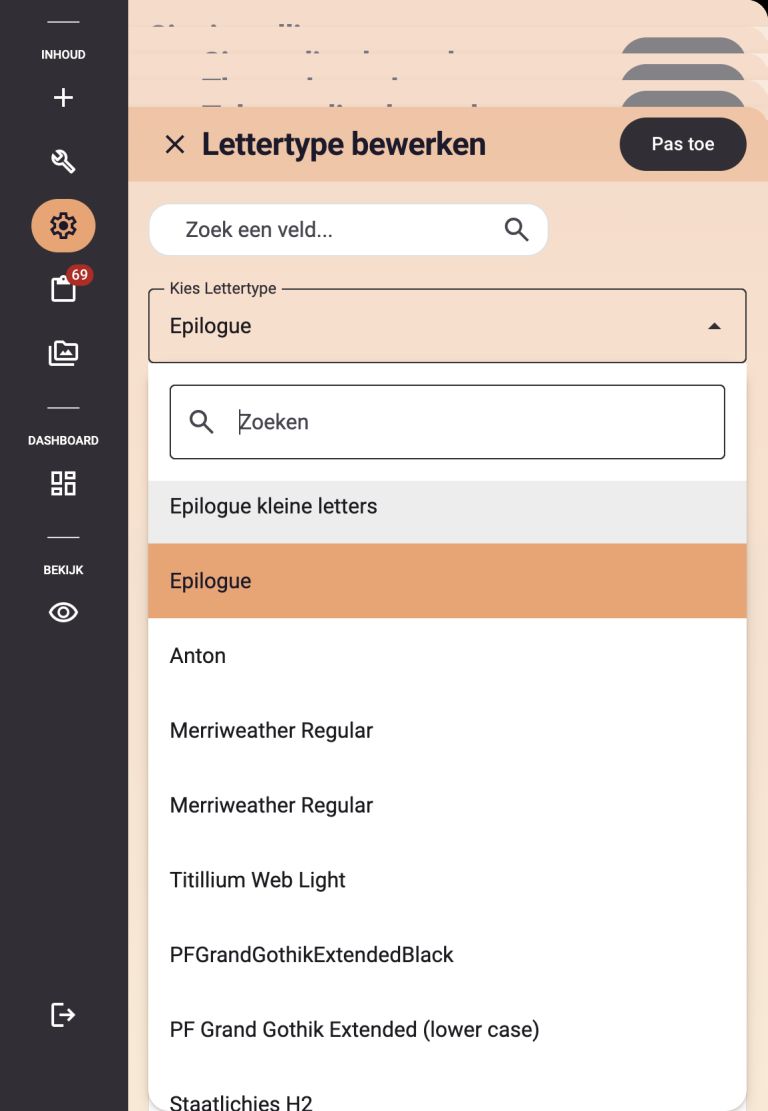The width and height of the screenshot is (768, 1111).
Task: Open the Dashboard grid icon
Action: 63,484
